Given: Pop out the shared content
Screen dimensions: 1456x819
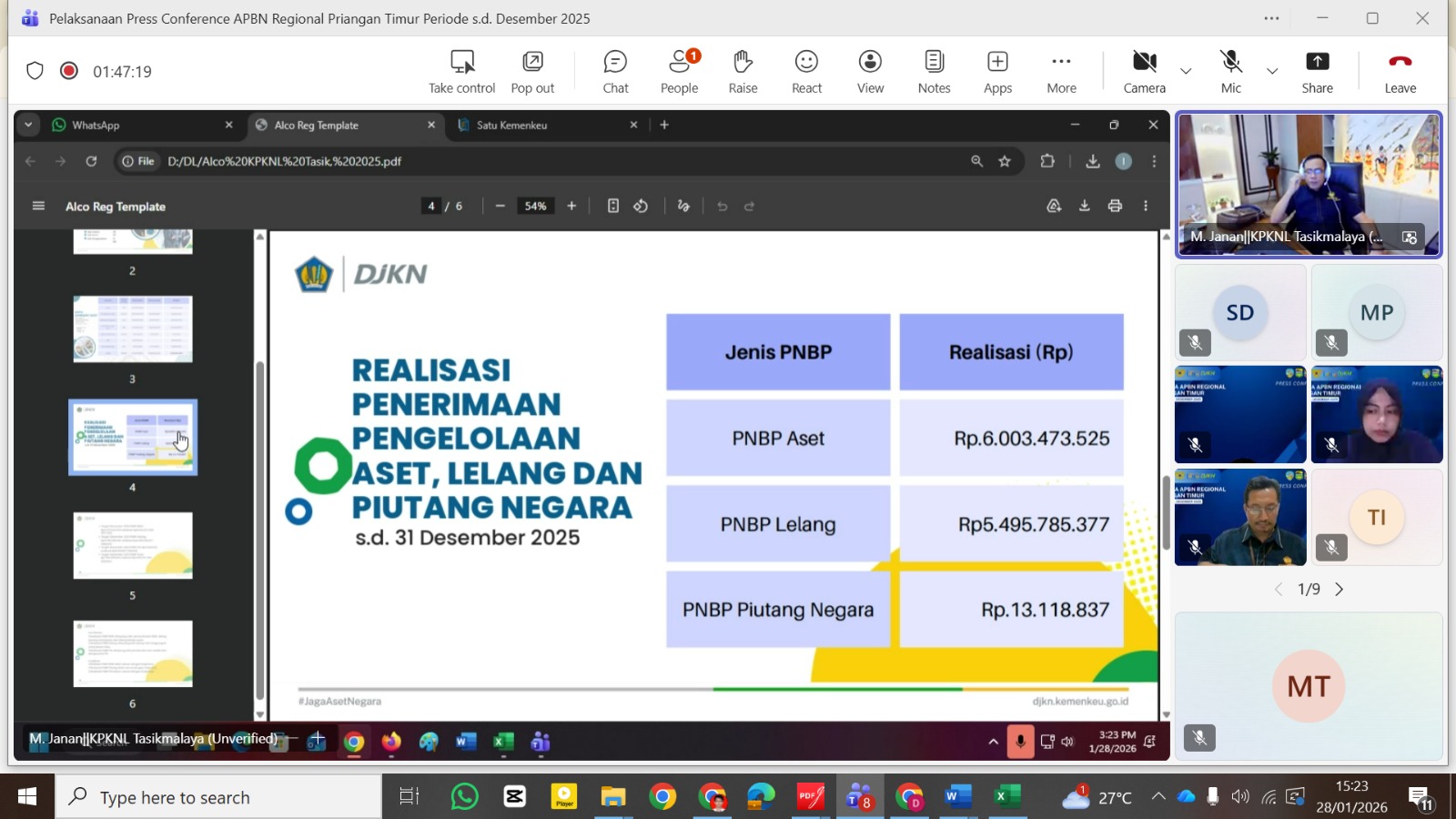Looking at the screenshot, I should [532, 71].
